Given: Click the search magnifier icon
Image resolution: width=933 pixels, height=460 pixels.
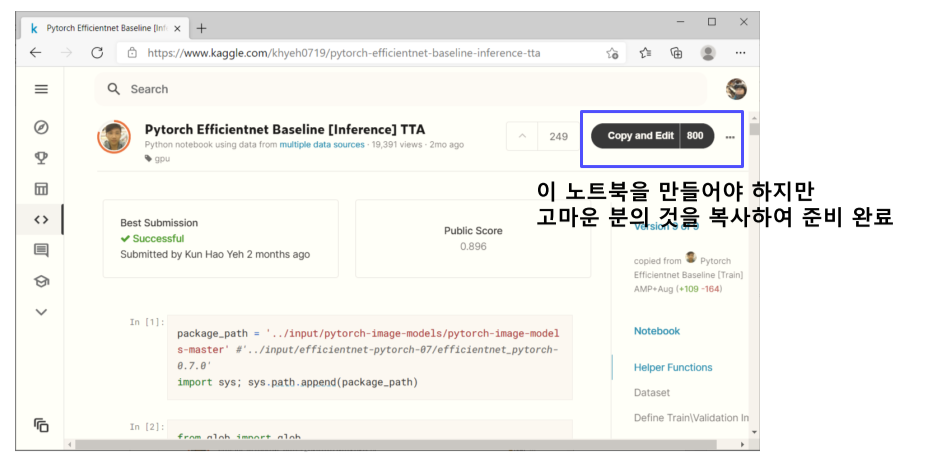Looking at the screenshot, I should (113, 89).
